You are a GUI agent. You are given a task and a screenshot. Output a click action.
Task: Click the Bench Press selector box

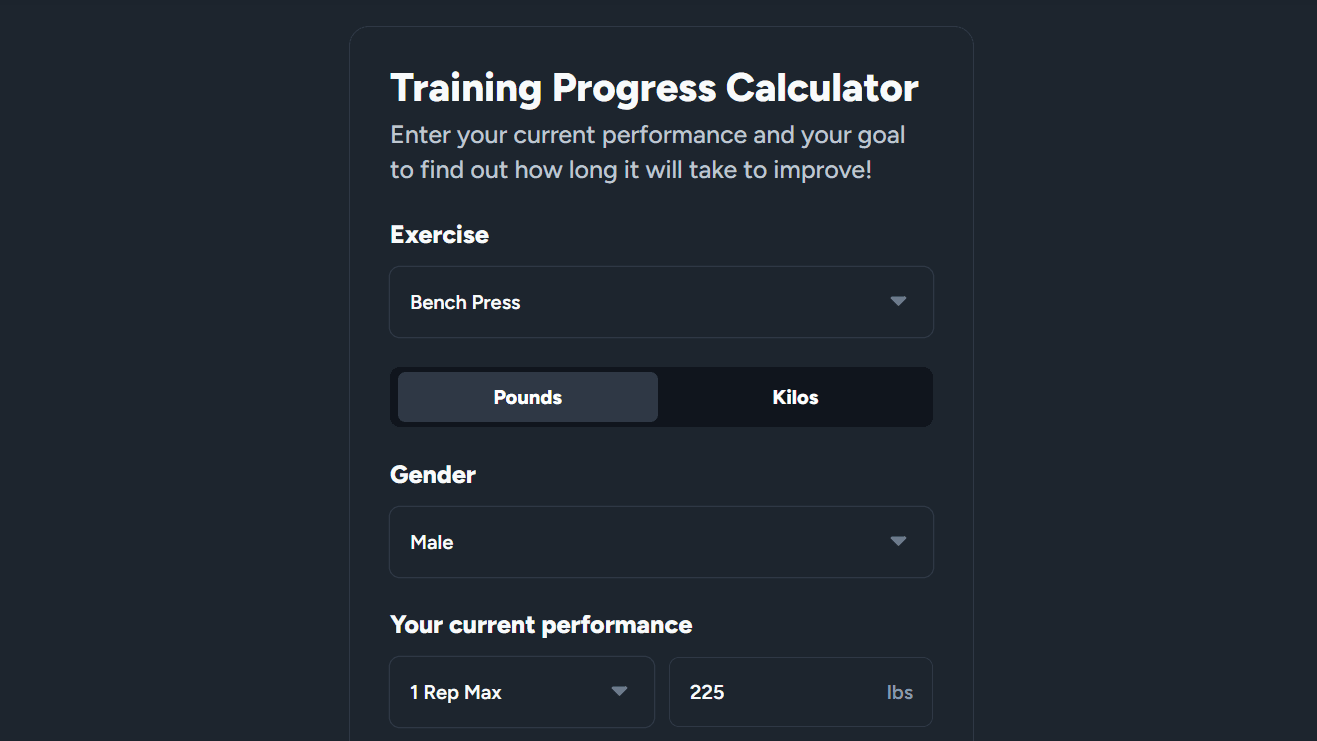click(x=661, y=301)
